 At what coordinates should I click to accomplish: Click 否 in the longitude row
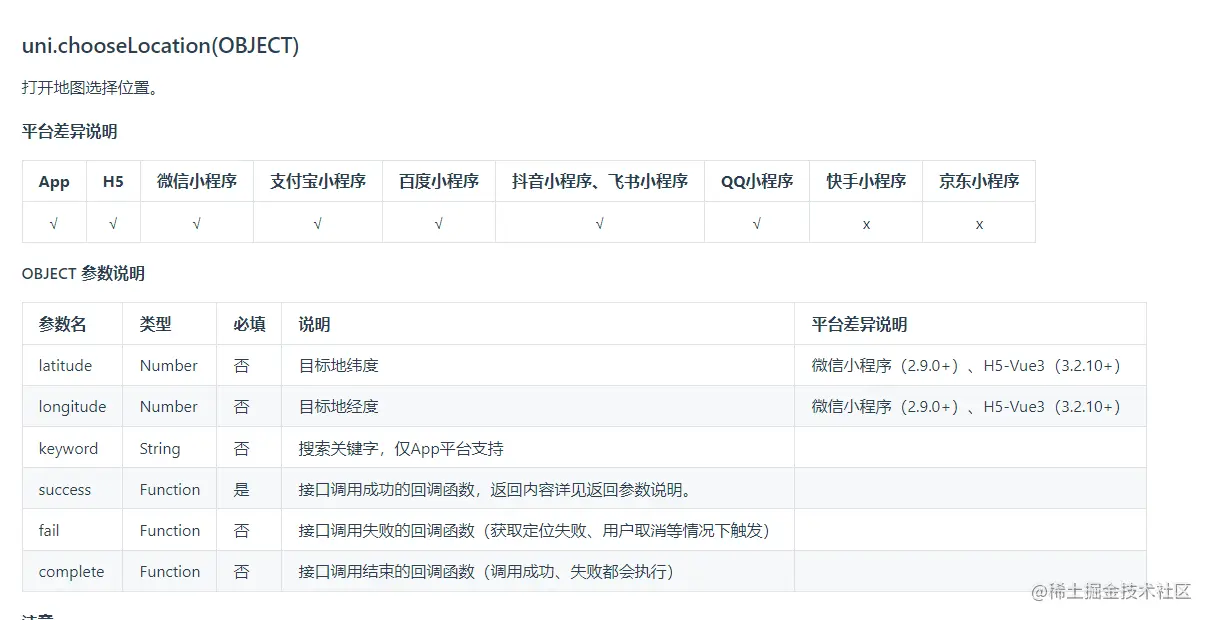coord(241,407)
